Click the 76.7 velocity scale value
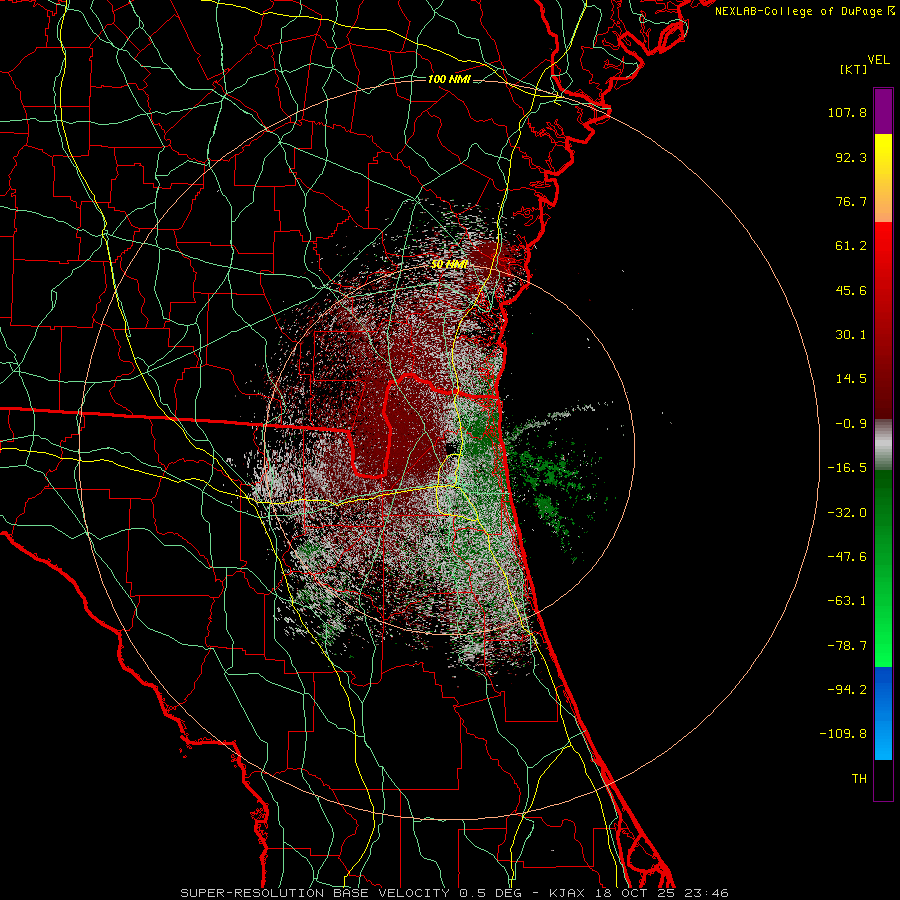 tap(851, 201)
